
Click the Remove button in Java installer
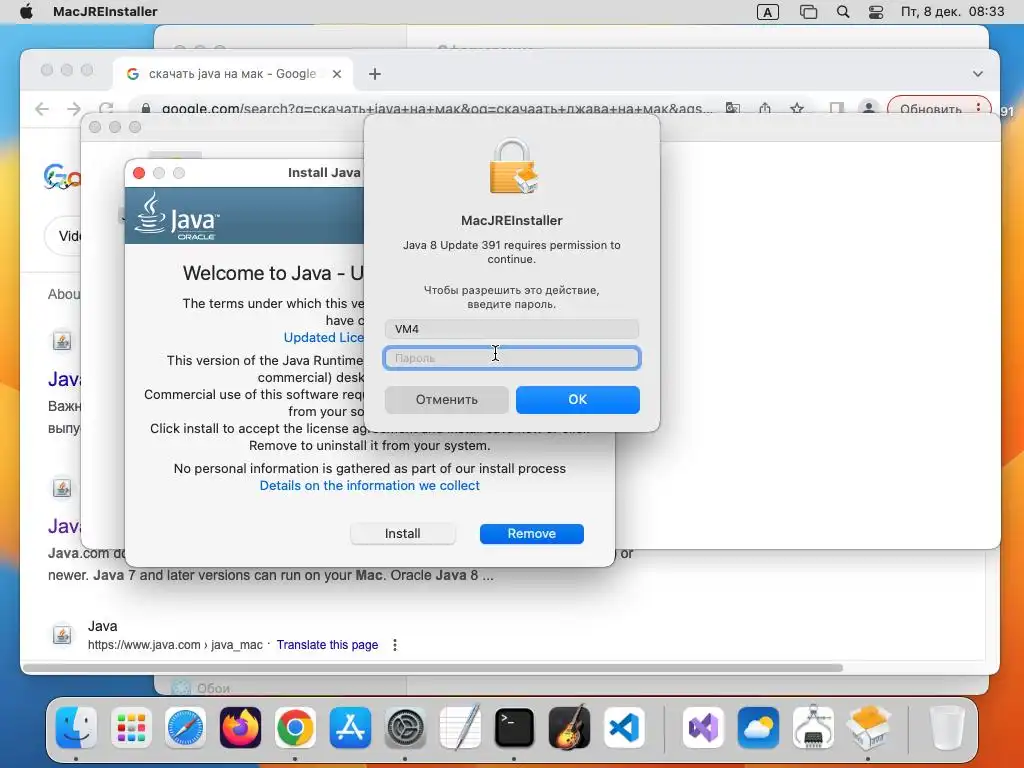pyautogui.click(x=532, y=534)
